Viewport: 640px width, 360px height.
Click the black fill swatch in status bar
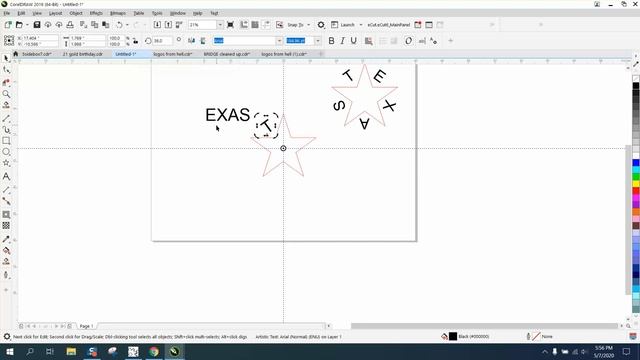(x=453, y=336)
